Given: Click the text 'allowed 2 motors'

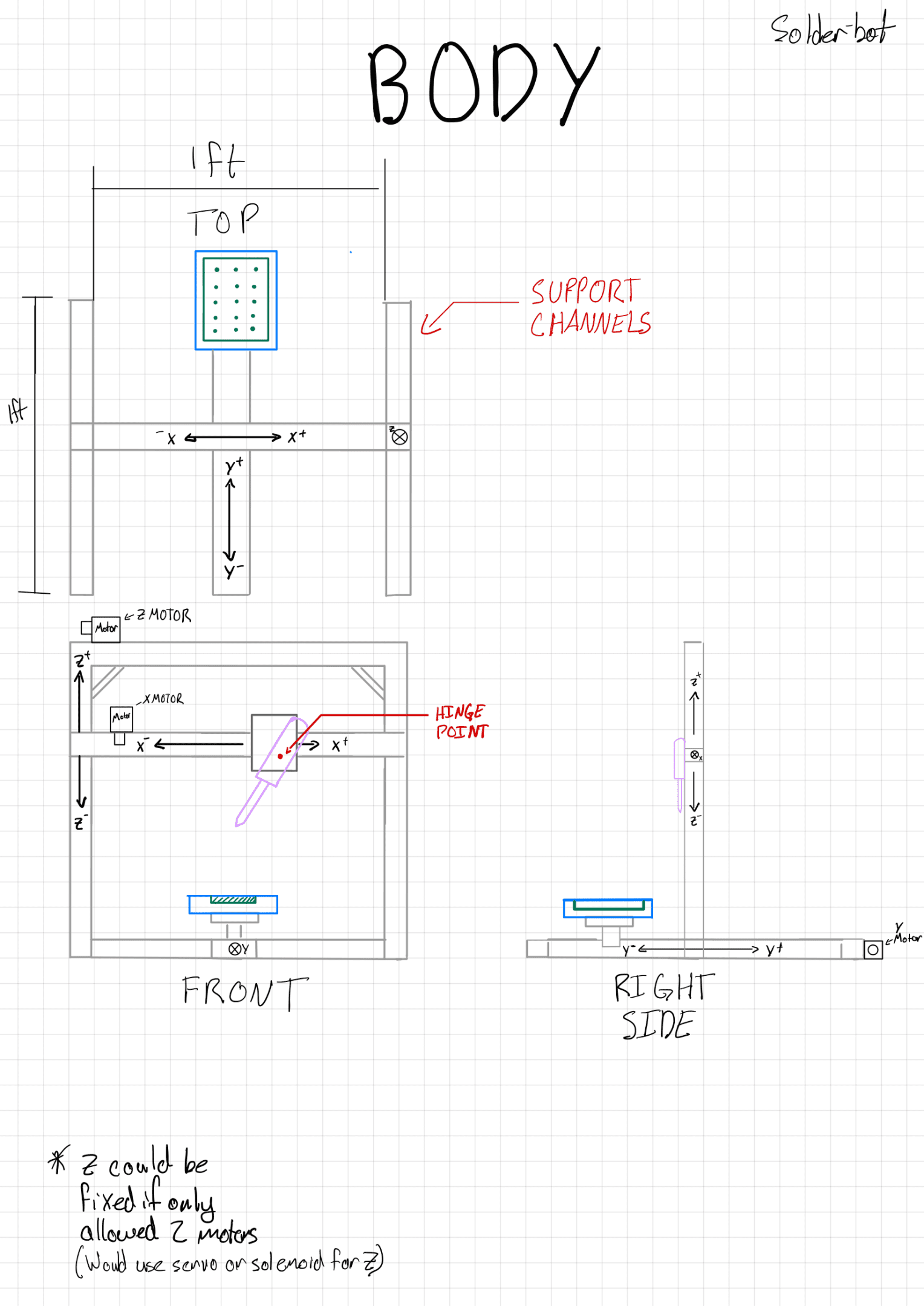Looking at the screenshot, I should [169, 1232].
